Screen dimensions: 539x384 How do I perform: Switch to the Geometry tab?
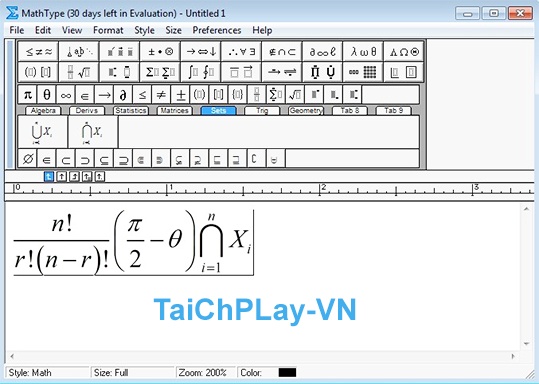(x=306, y=110)
